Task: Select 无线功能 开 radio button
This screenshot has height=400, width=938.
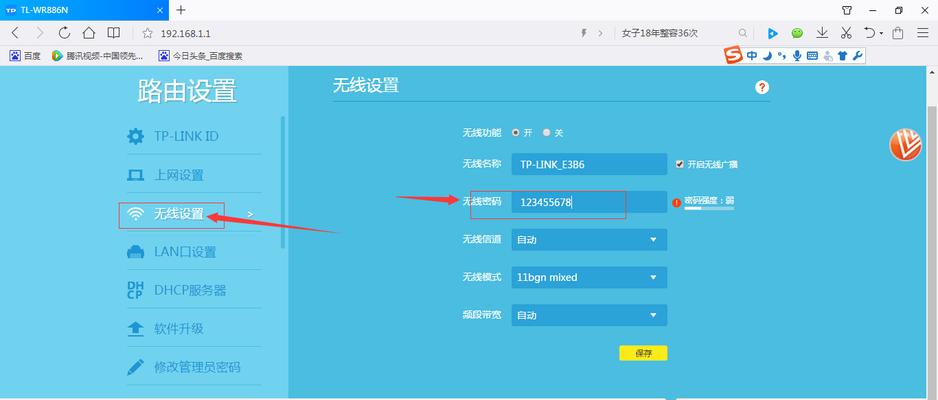Action: pyautogui.click(x=516, y=133)
